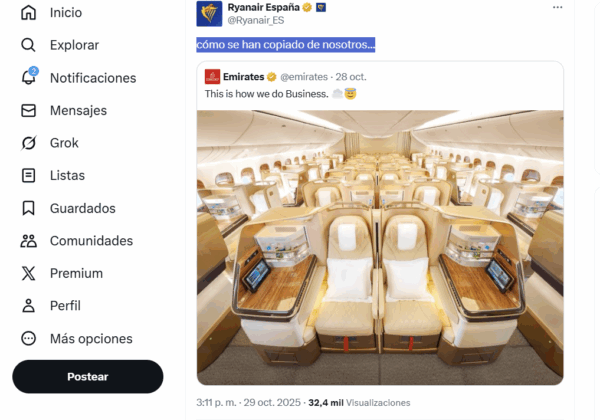Open the Perfil person icon
This screenshot has width=600, height=420.
[28, 306]
